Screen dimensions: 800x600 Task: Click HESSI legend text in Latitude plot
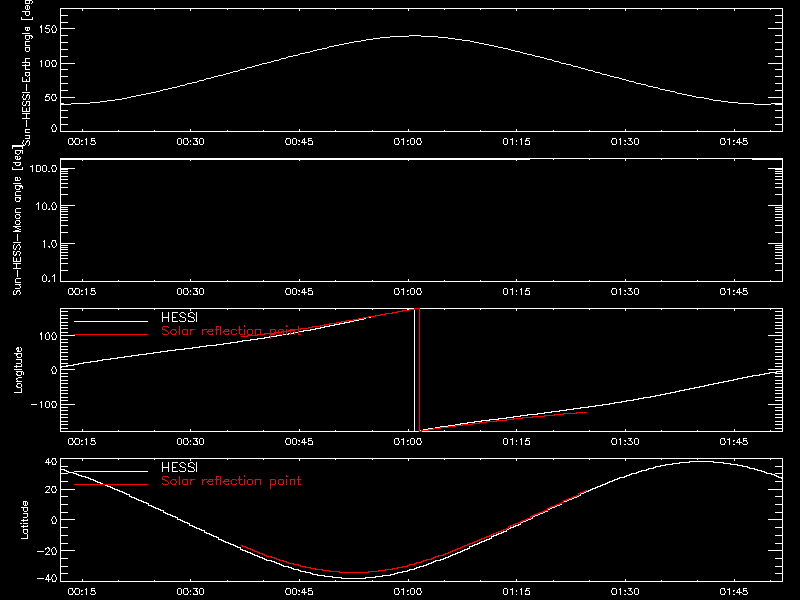(x=179, y=467)
